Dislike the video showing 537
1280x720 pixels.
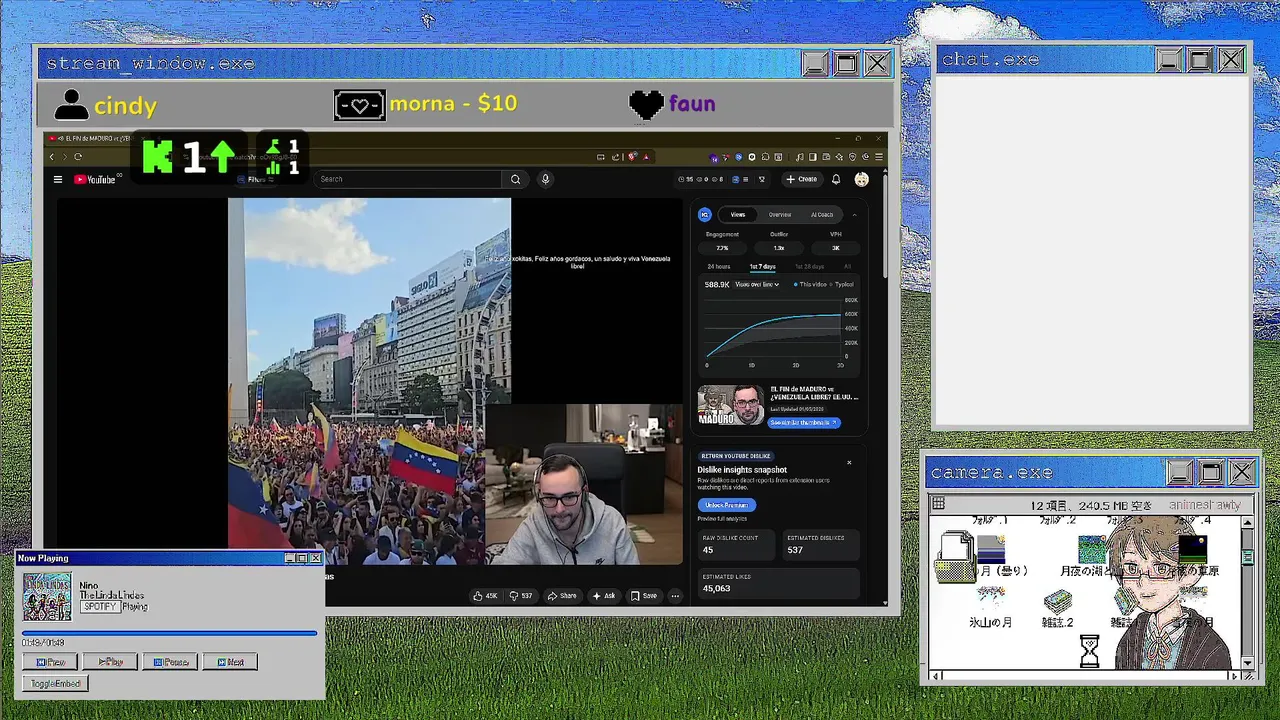[521, 595]
